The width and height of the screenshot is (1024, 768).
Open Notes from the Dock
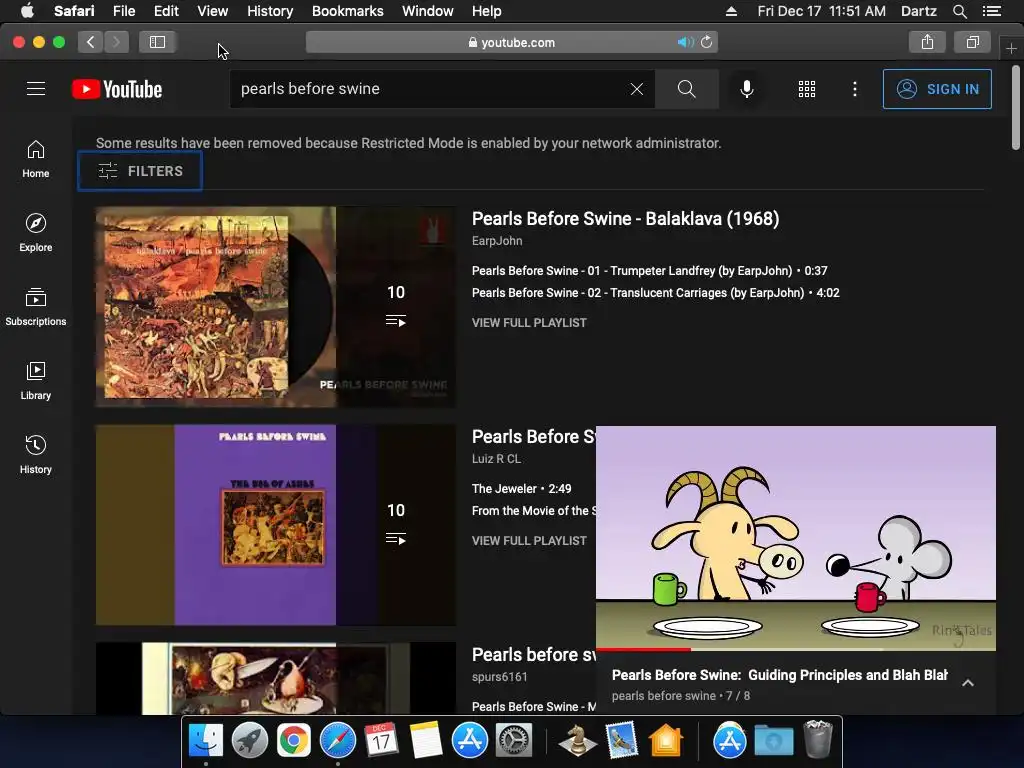click(x=426, y=741)
